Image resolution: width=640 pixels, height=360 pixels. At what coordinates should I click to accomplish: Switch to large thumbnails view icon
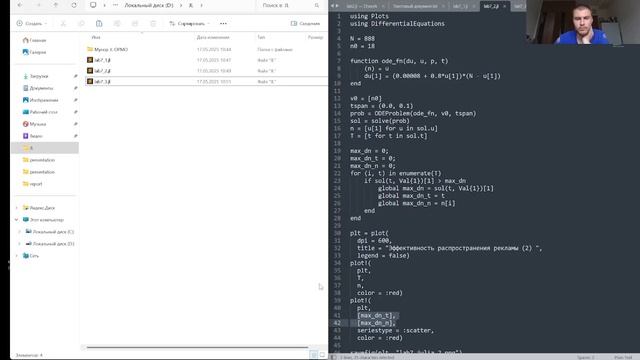tap(322, 354)
